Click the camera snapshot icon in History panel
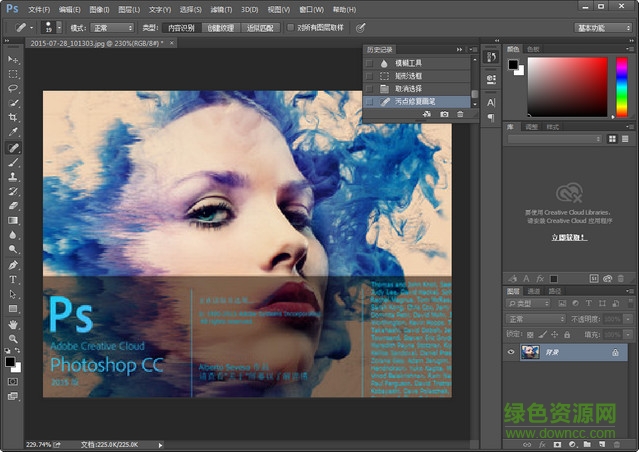The height and width of the screenshot is (452, 639). 444,115
